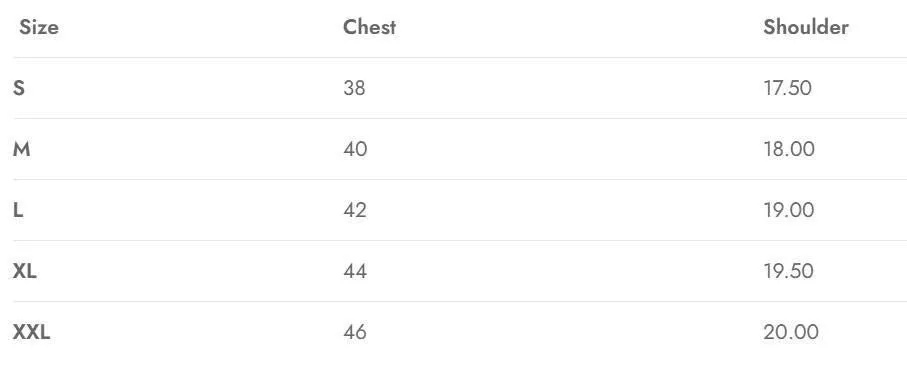Select the L size row label
Image resolution: width=907 pixels, height=385 pixels.
(18, 210)
